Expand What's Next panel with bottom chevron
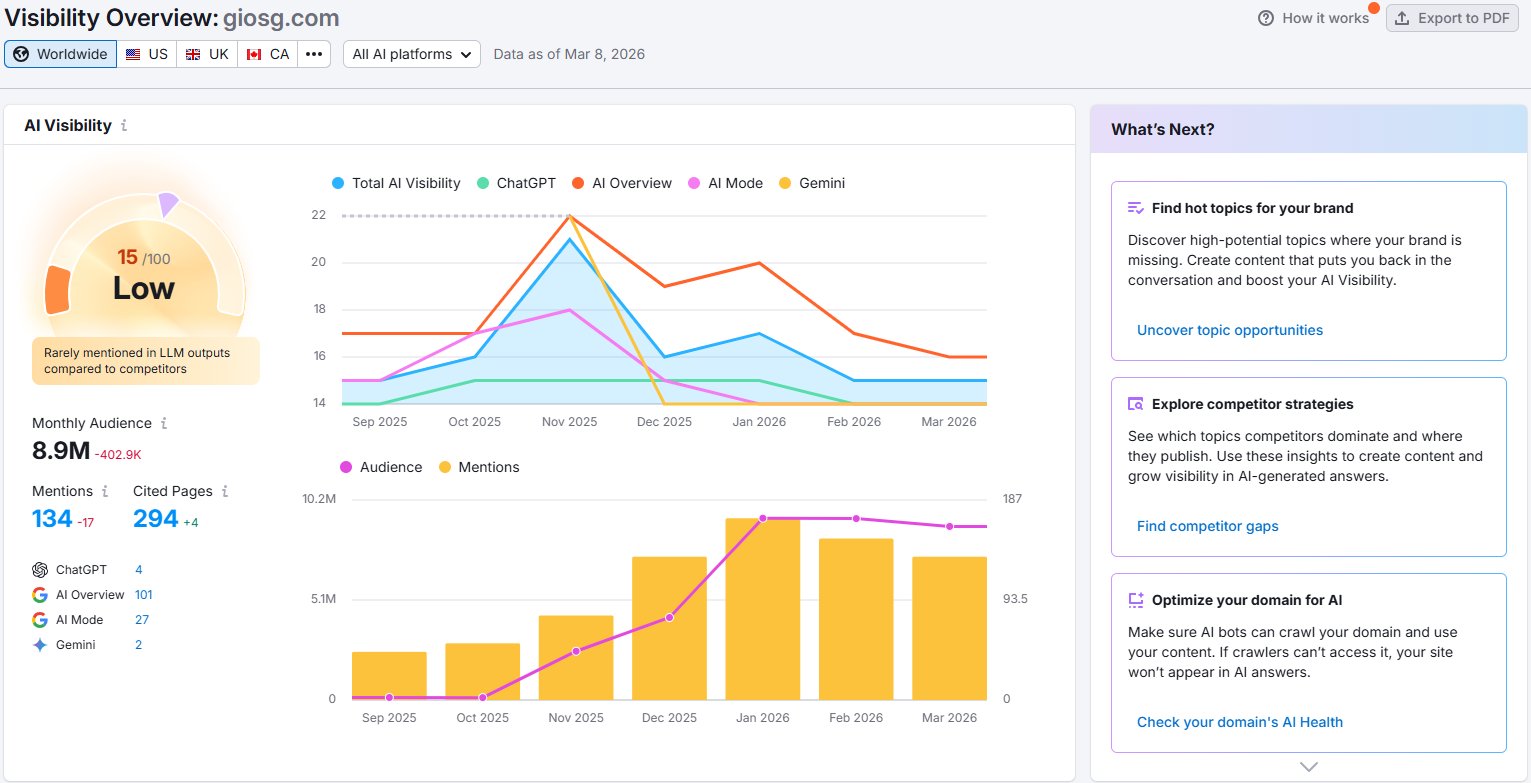This screenshot has width=1531, height=783. coord(1309,767)
